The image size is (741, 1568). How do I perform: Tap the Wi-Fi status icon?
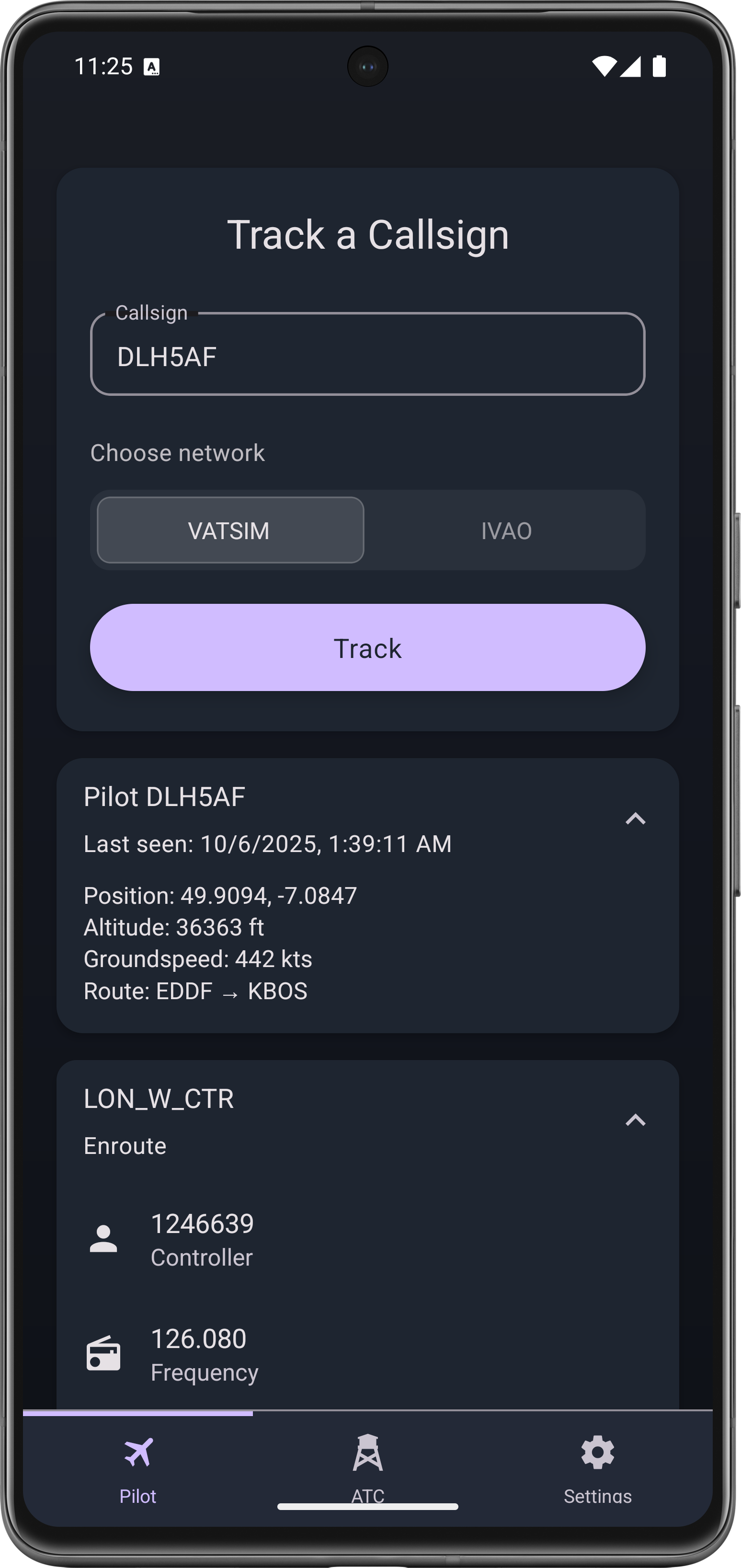tap(604, 66)
